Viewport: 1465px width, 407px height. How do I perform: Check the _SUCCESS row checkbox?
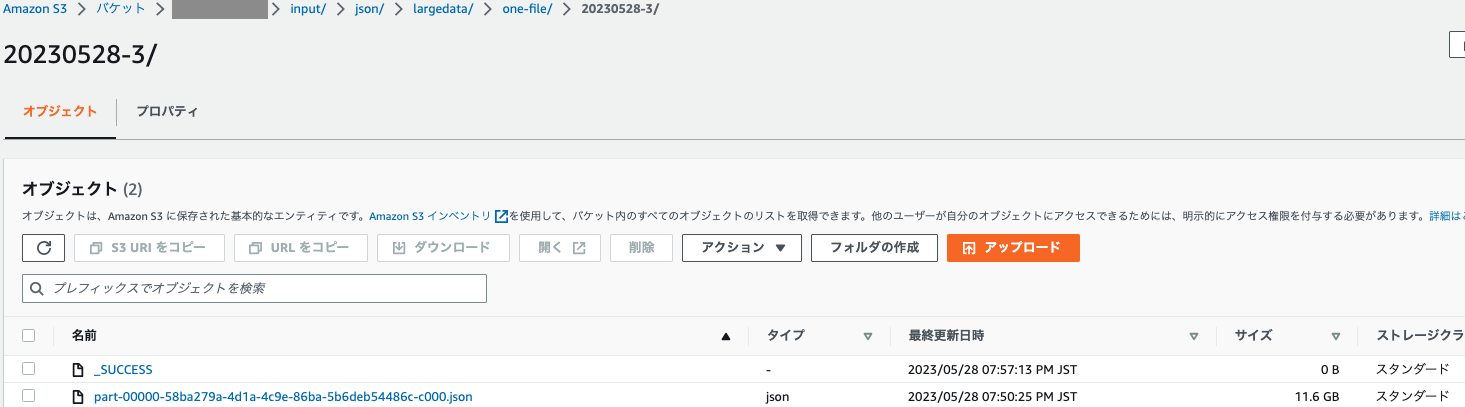pos(29,369)
